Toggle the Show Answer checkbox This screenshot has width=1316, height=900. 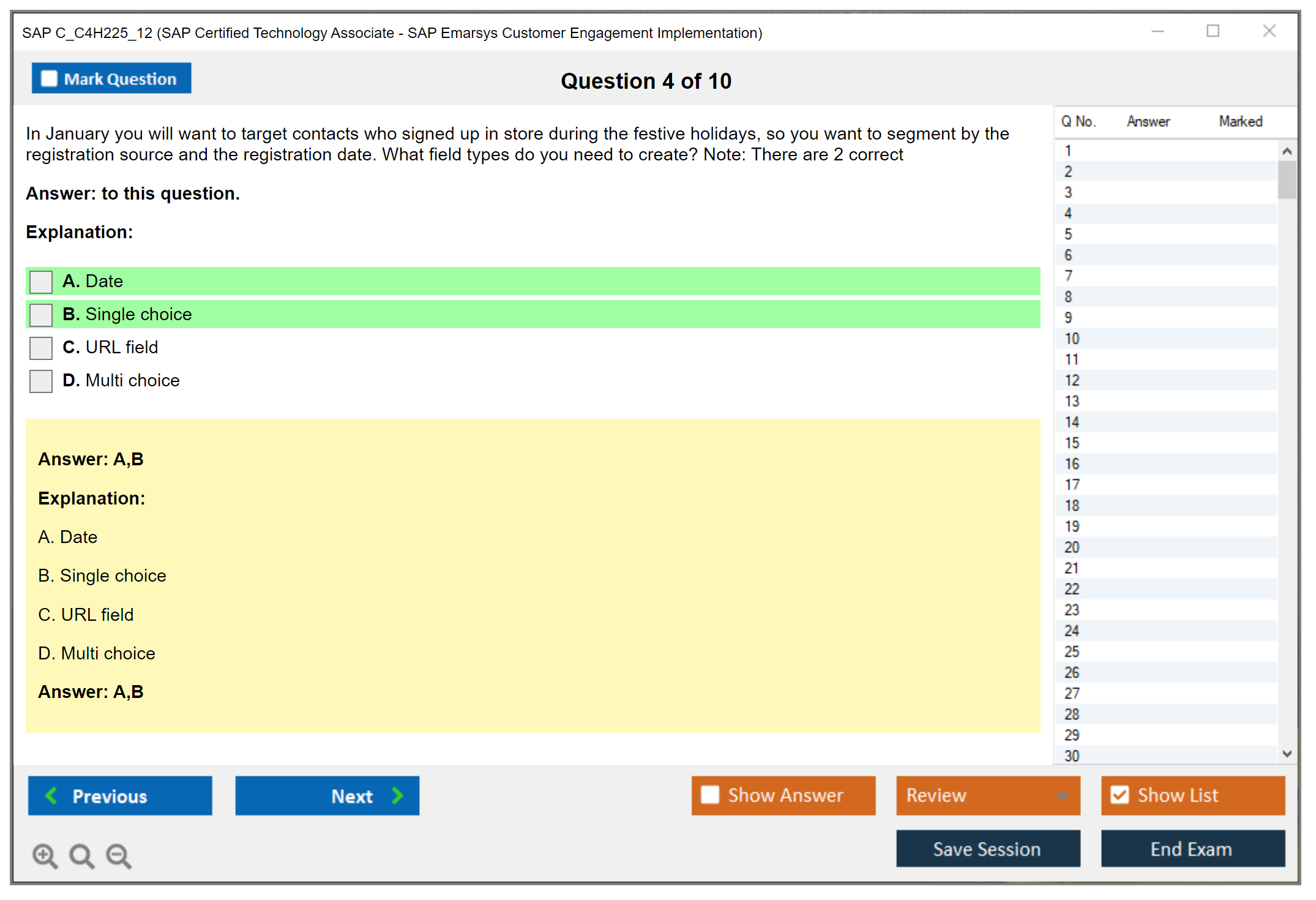(710, 795)
